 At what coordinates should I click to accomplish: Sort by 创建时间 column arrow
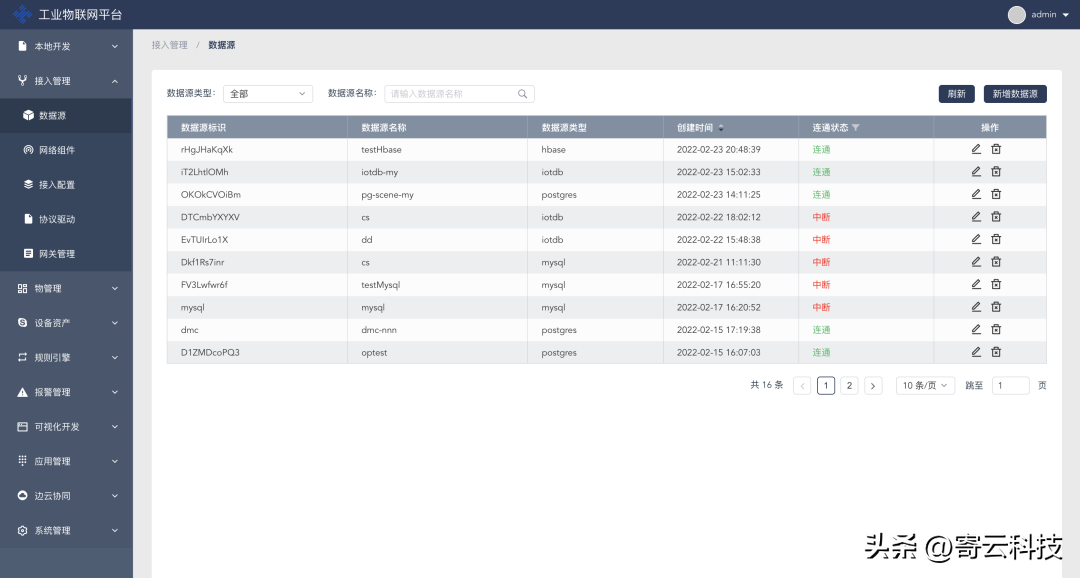click(x=722, y=128)
